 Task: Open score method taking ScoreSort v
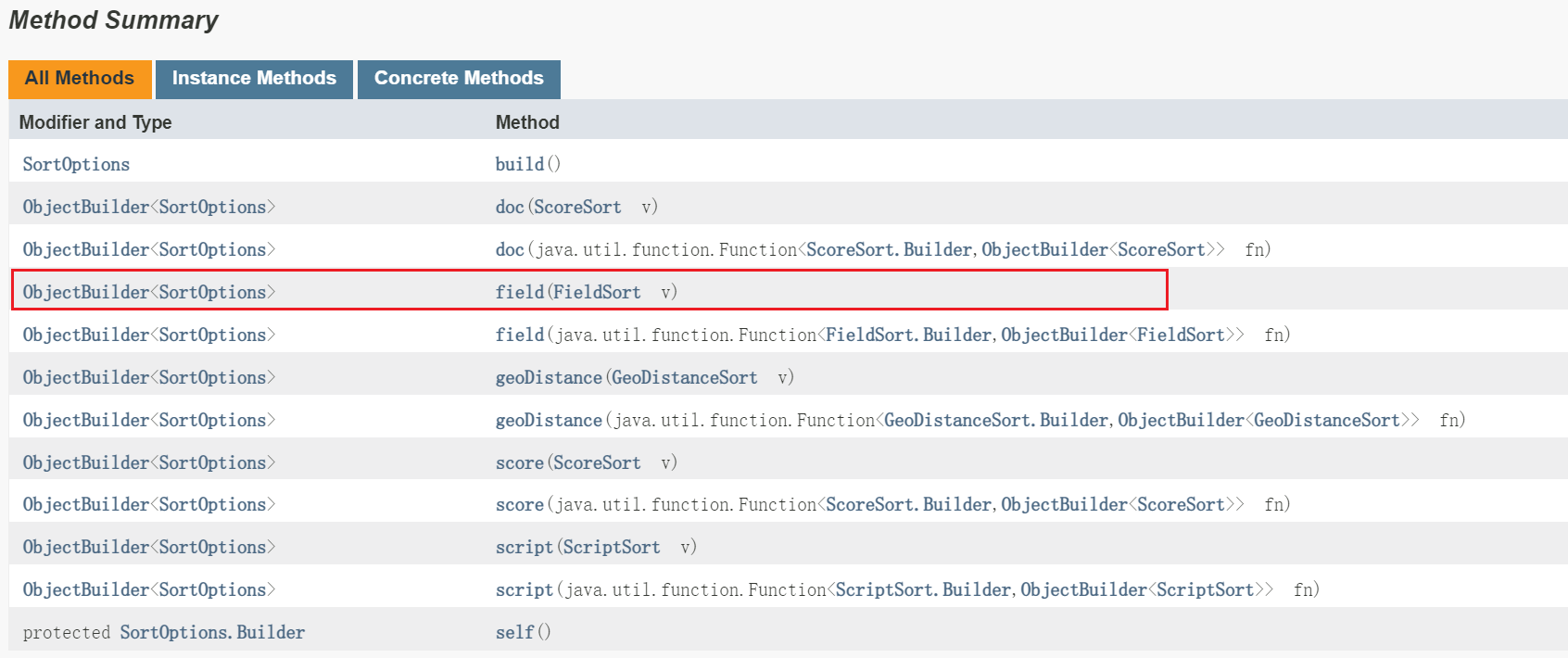point(520,462)
